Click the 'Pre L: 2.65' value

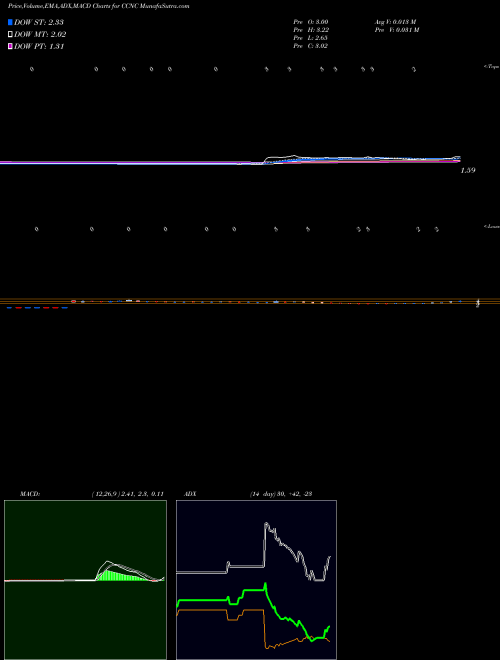pyautogui.click(x=311, y=38)
